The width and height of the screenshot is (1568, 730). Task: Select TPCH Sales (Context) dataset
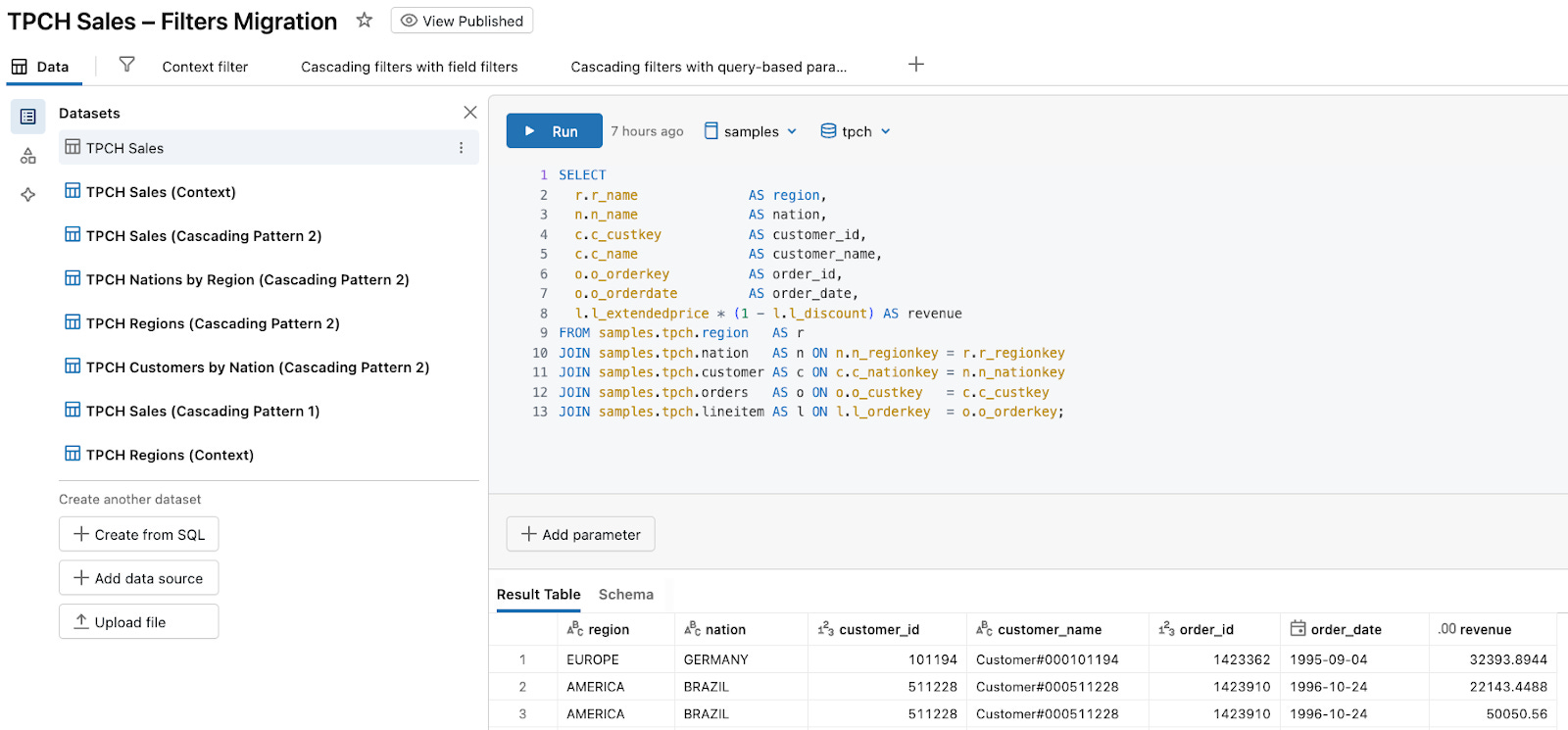pos(269,192)
